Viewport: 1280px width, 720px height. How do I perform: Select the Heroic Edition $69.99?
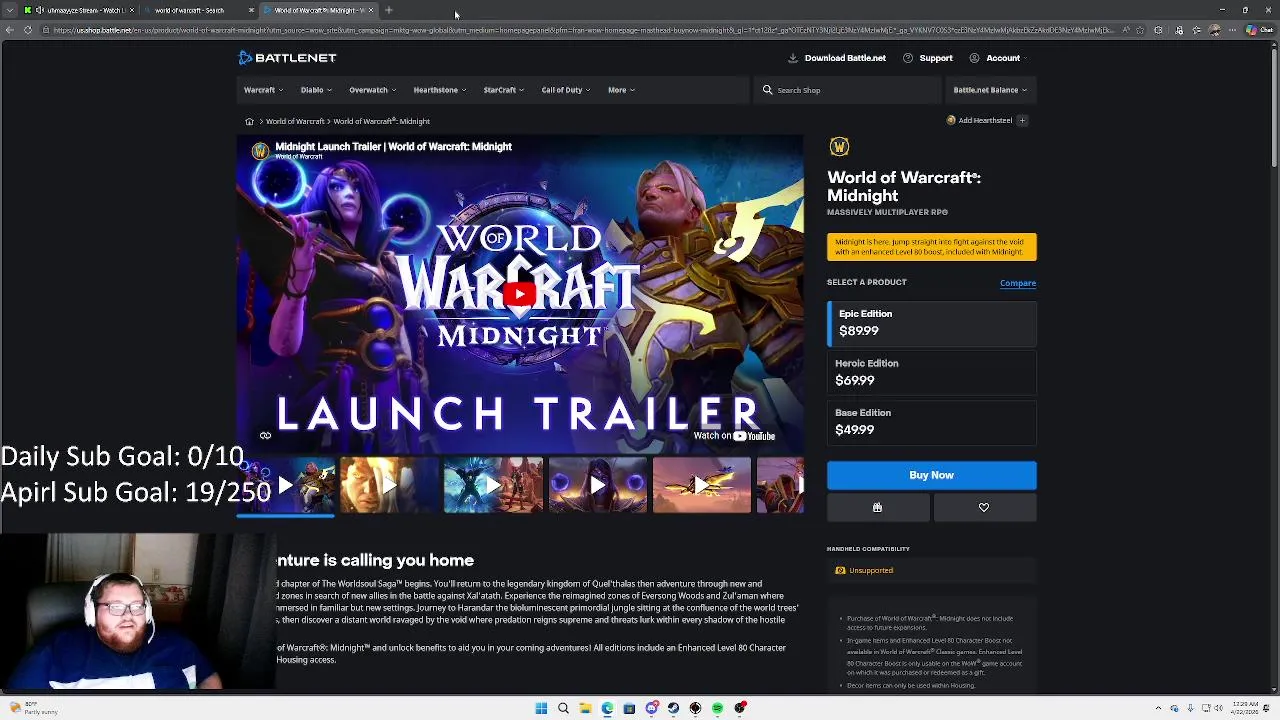(932, 372)
